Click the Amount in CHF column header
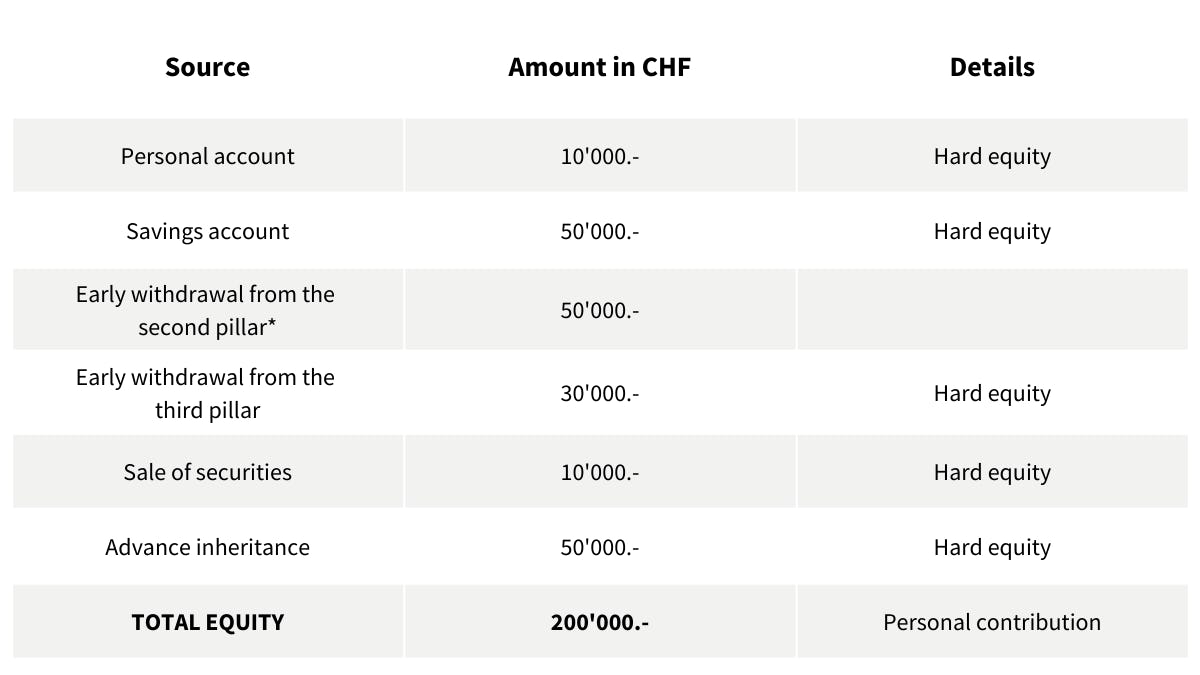Screen dimensions: 1200x675 point(599,67)
